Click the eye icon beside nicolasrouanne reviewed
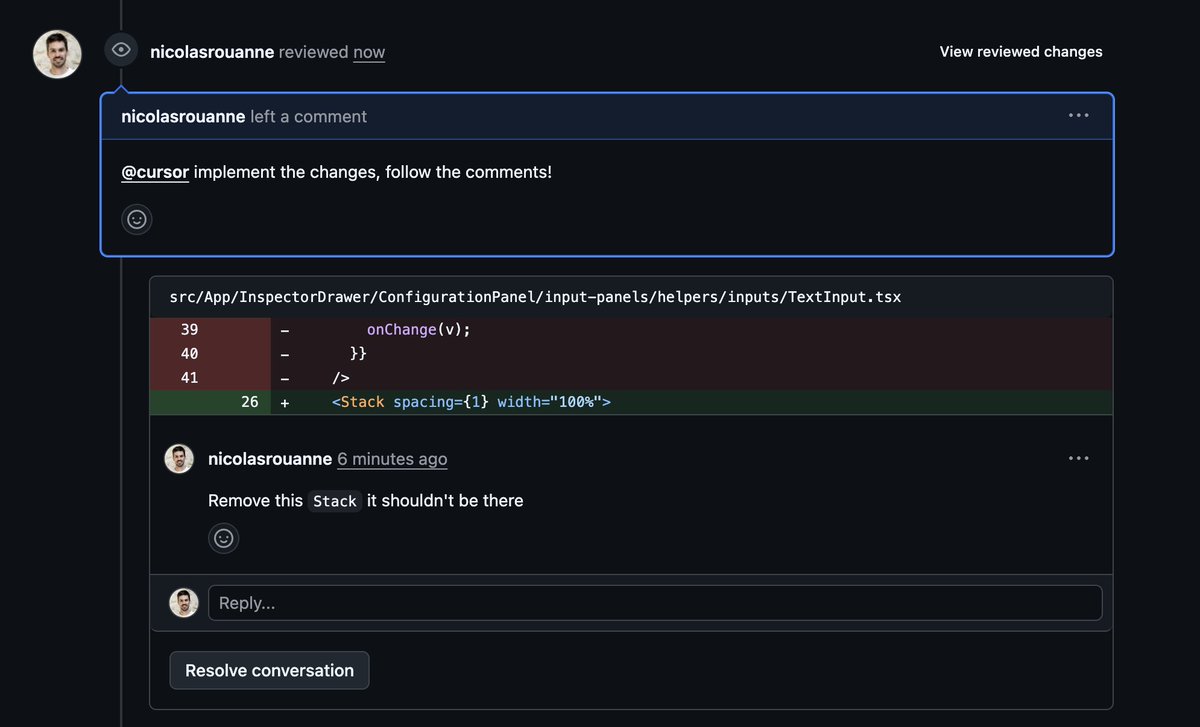 120,48
